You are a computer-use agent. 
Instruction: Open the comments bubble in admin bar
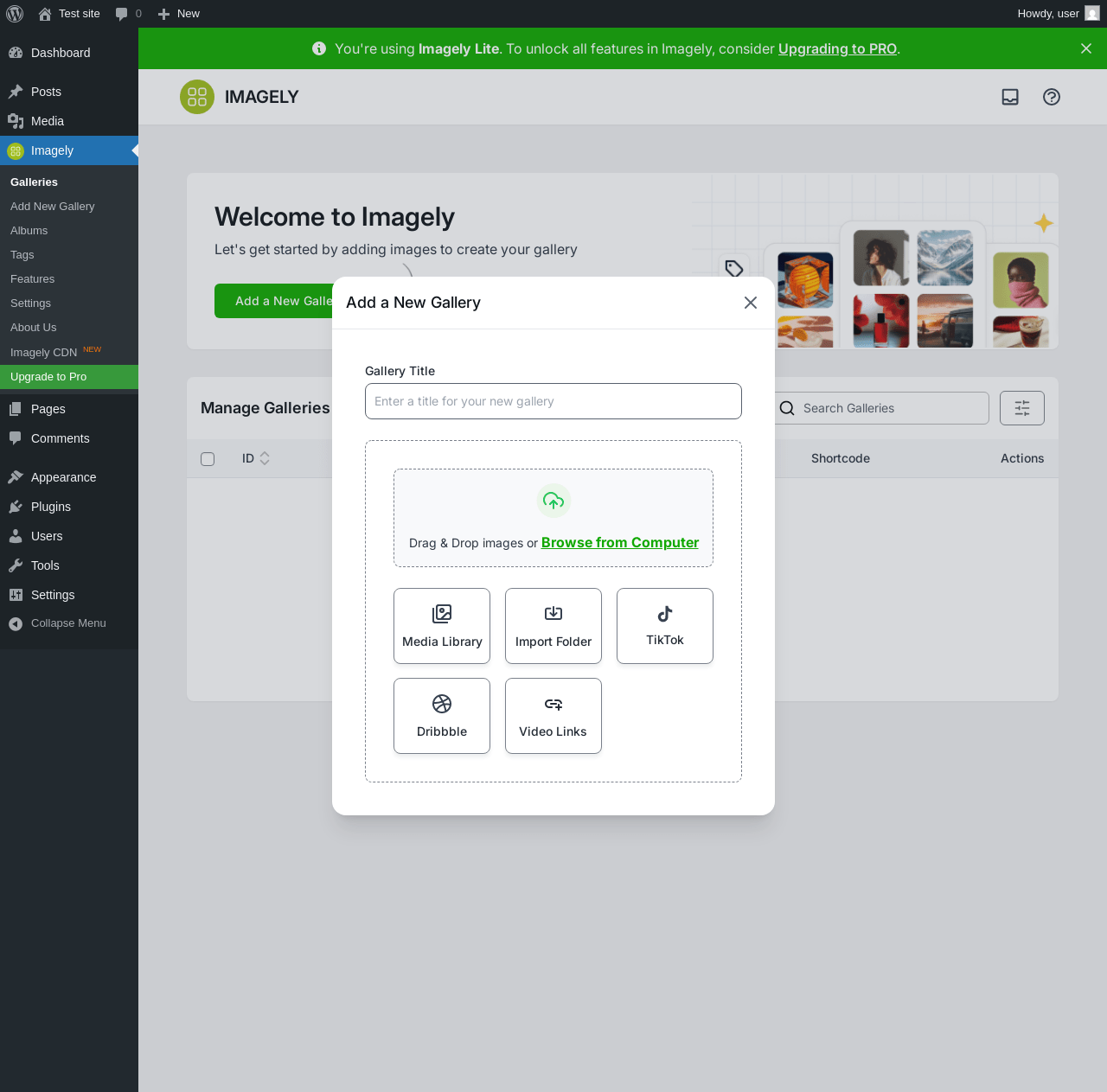121,14
